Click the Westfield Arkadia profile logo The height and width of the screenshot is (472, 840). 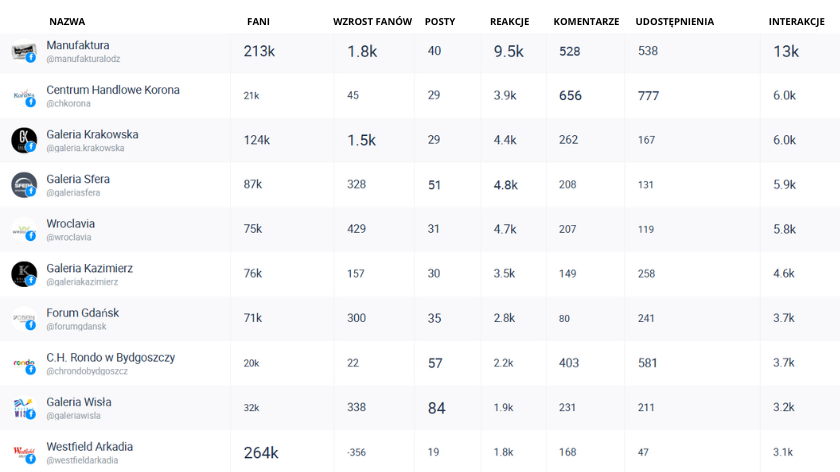(23, 452)
